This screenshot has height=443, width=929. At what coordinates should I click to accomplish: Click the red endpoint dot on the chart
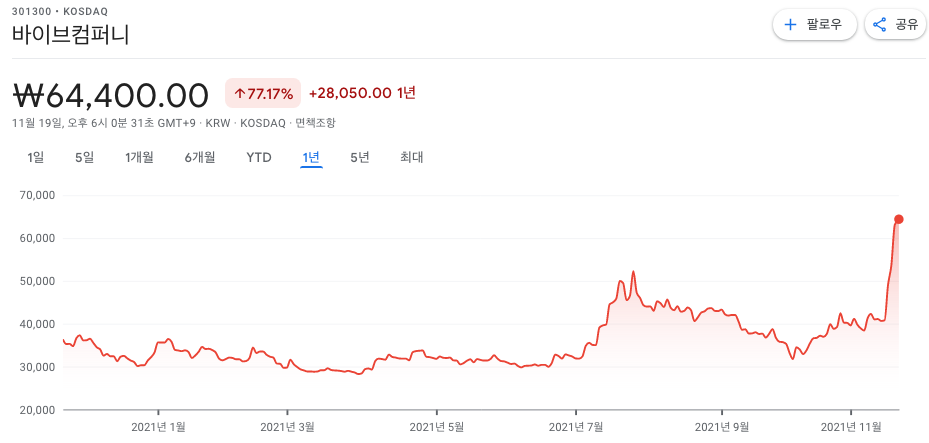tap(898, 219)
